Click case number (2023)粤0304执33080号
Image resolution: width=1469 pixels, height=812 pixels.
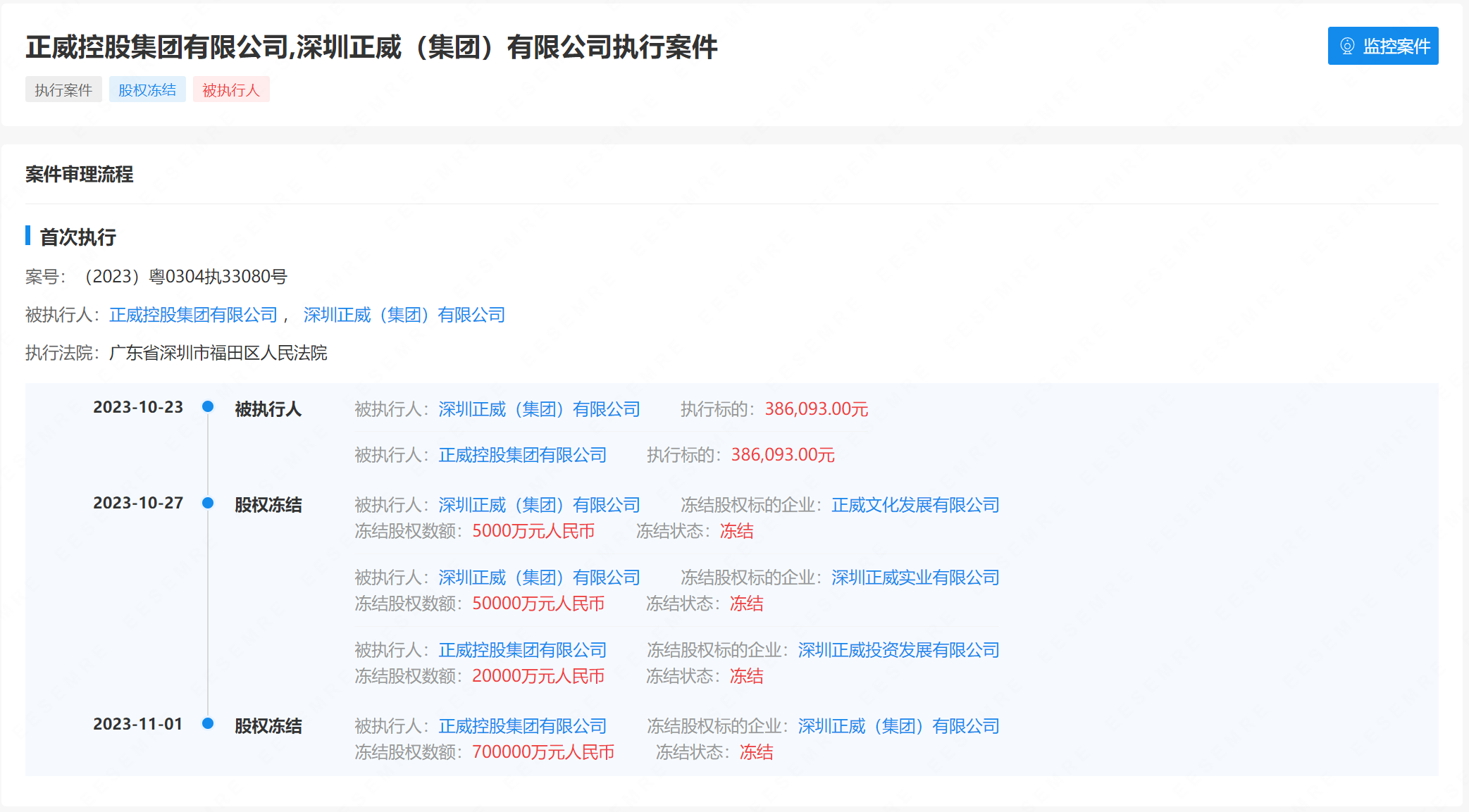pyautogui.click(x=186, y=277)
